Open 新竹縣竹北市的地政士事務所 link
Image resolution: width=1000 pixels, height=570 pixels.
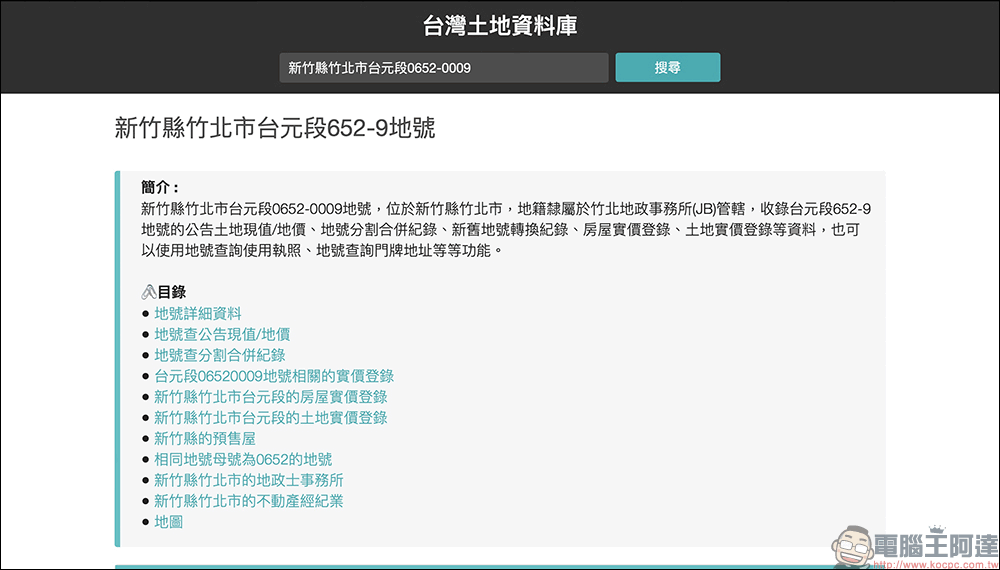[x=249, y=480]
